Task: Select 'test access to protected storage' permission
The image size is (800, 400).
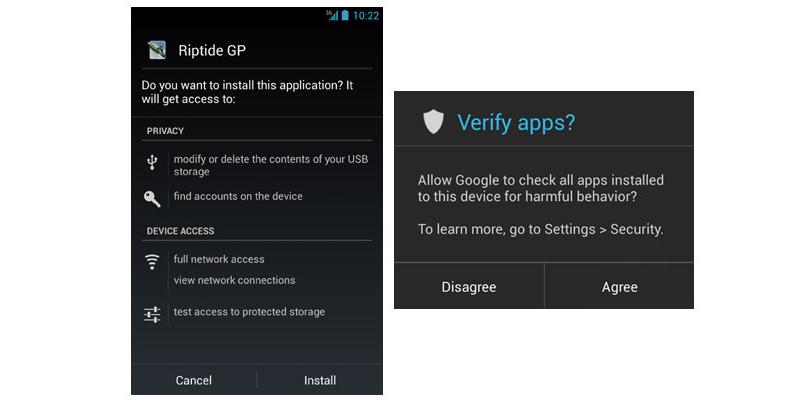Action: point(249,312)
